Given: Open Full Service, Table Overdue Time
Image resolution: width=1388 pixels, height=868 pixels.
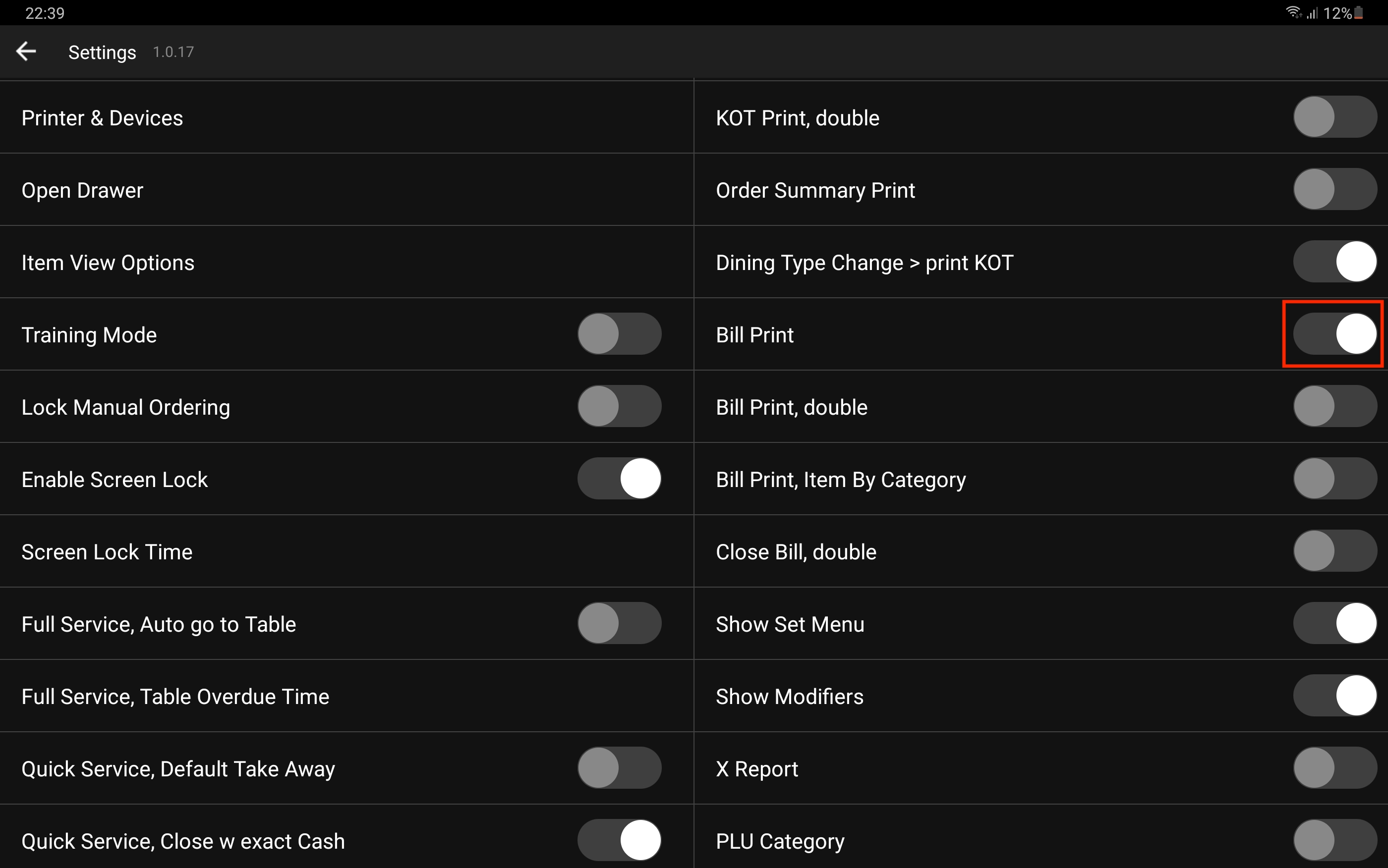Looking at the screenshot, I should click(175, 697).
